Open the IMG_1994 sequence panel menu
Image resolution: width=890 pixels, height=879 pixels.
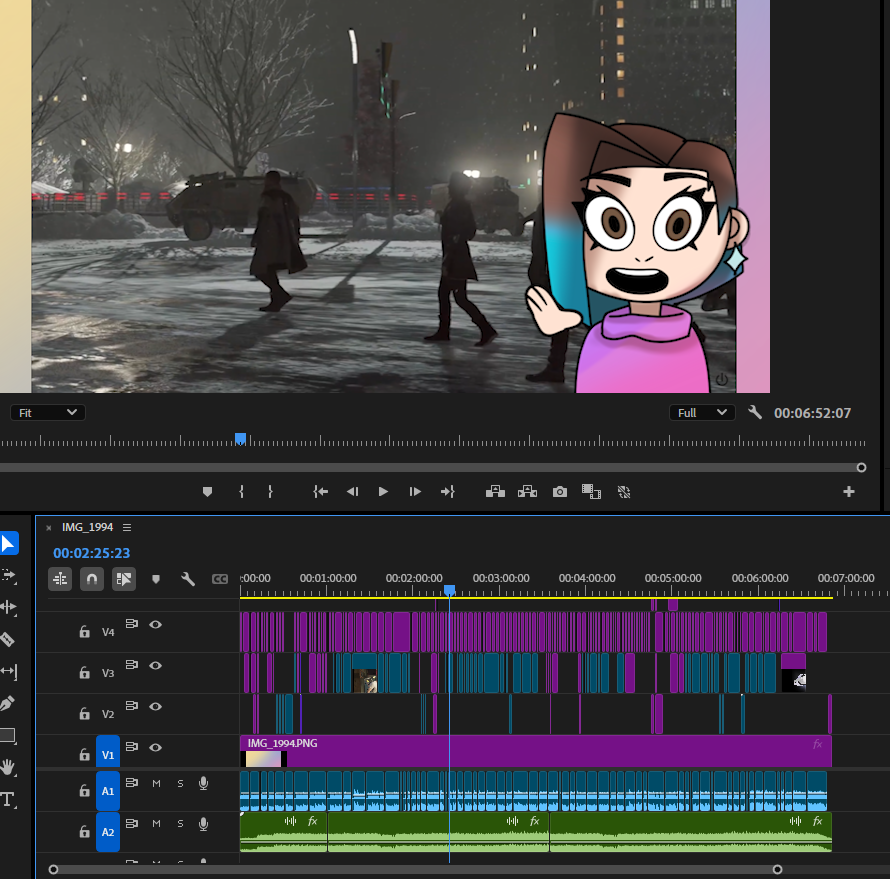(x=127, y=527)
